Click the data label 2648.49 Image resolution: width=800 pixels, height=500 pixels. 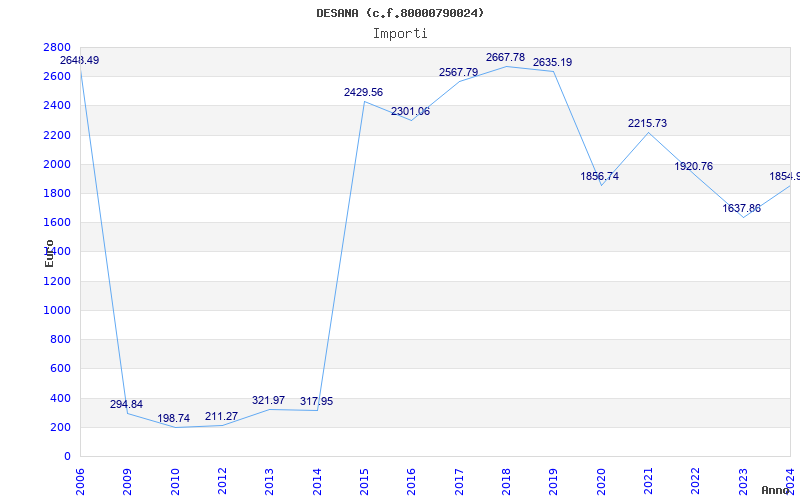(x=80, y=60)
